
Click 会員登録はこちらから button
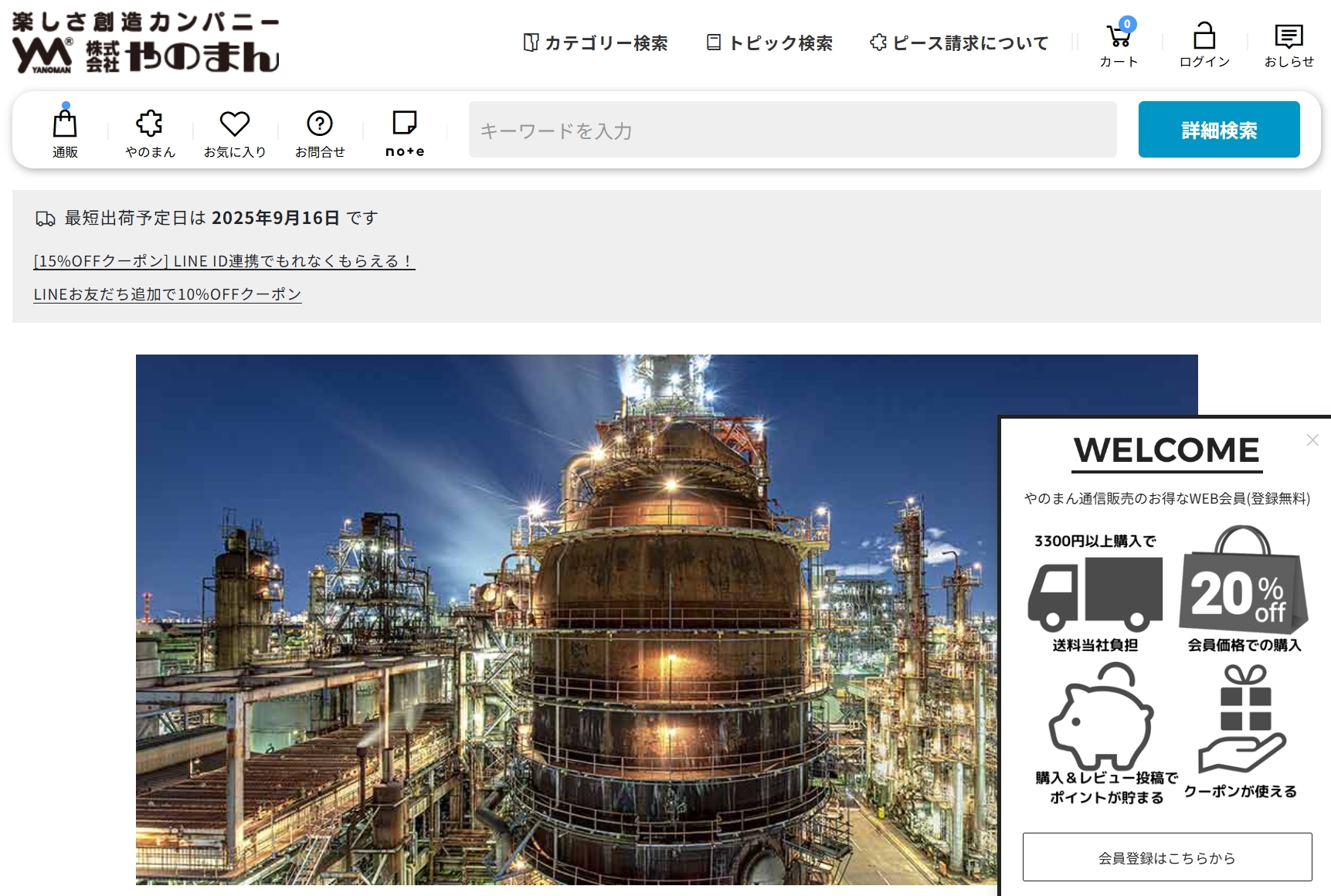pos(1166,857)
